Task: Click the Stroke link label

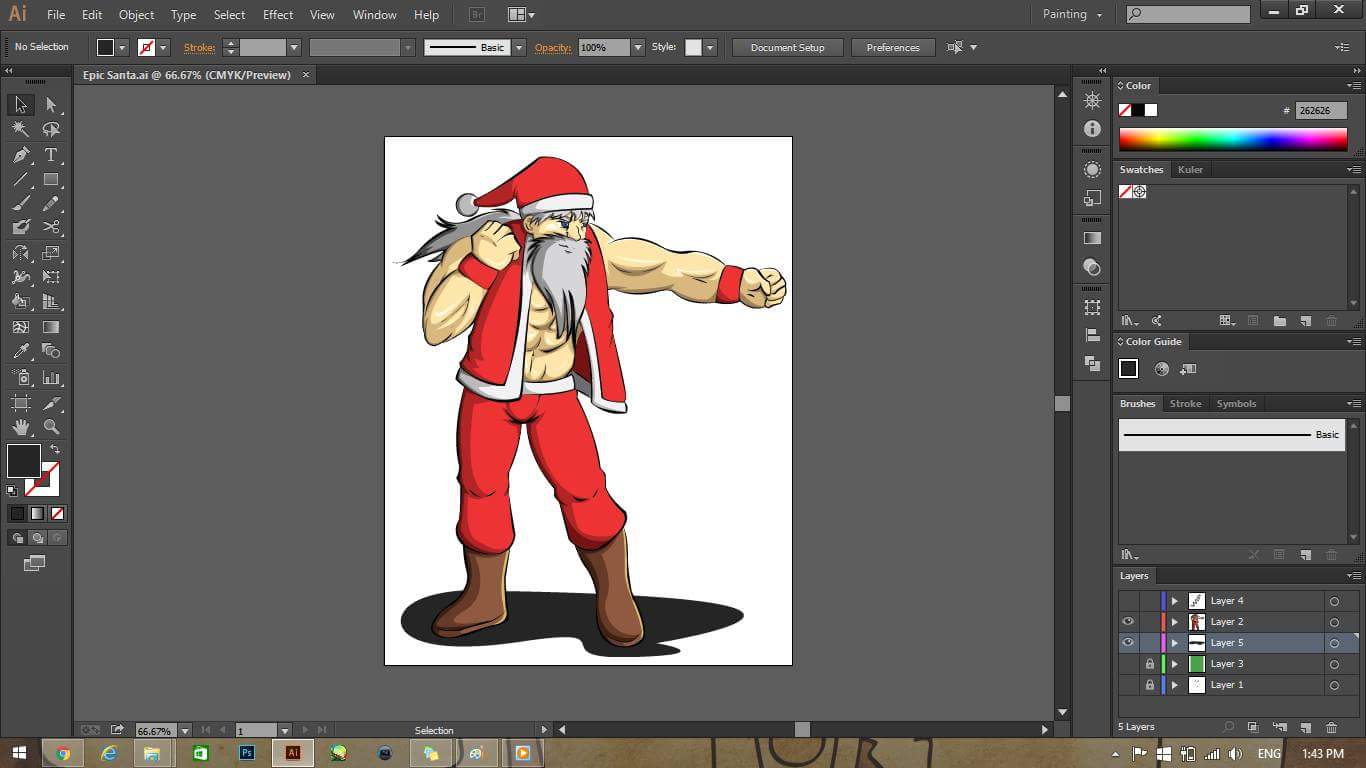Action: 199,47
